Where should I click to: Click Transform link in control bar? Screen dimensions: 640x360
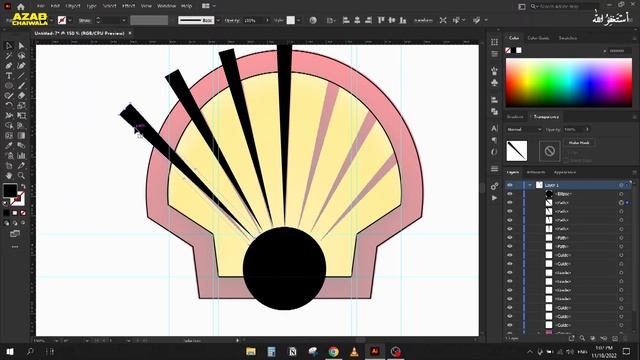click(x=423, y=20)
